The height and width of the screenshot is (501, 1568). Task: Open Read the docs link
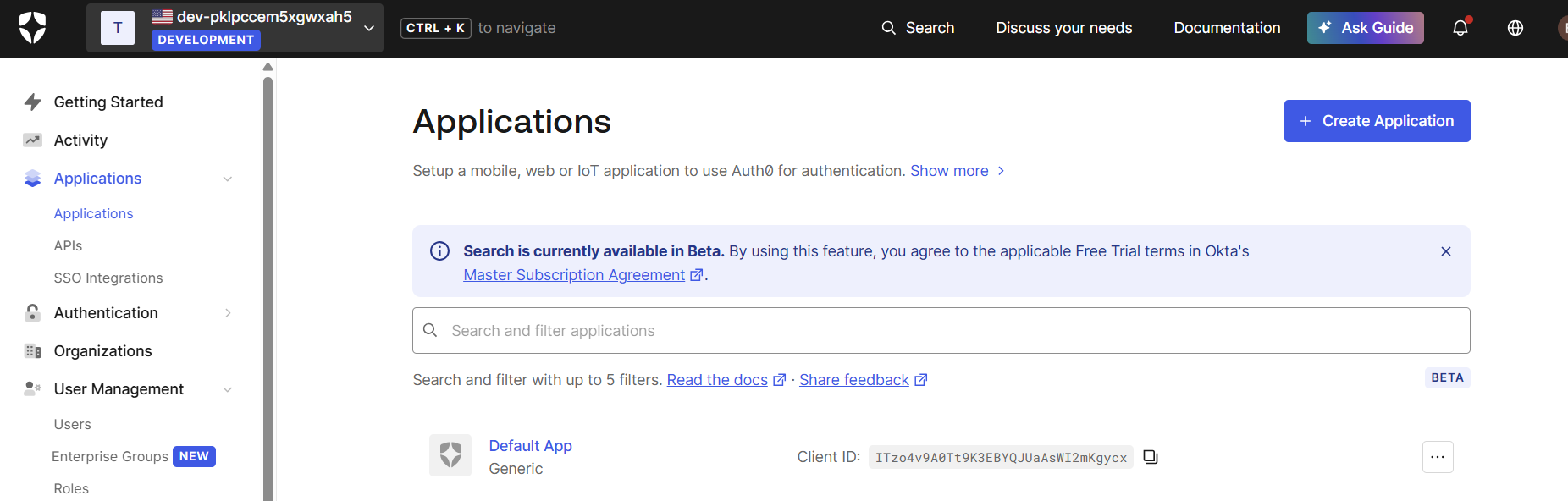[x=717, y=380]
